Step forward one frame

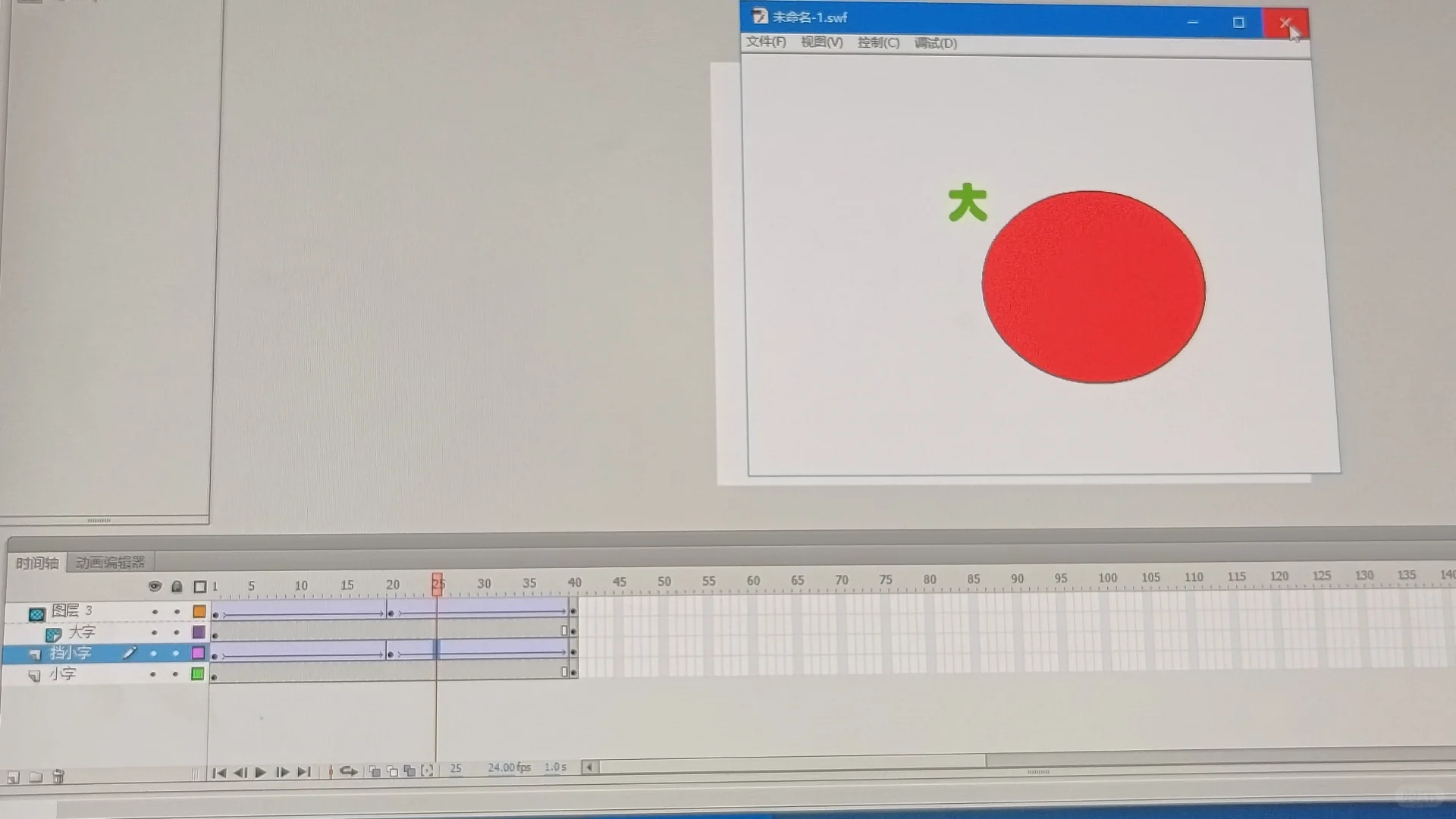click(282, 773)
